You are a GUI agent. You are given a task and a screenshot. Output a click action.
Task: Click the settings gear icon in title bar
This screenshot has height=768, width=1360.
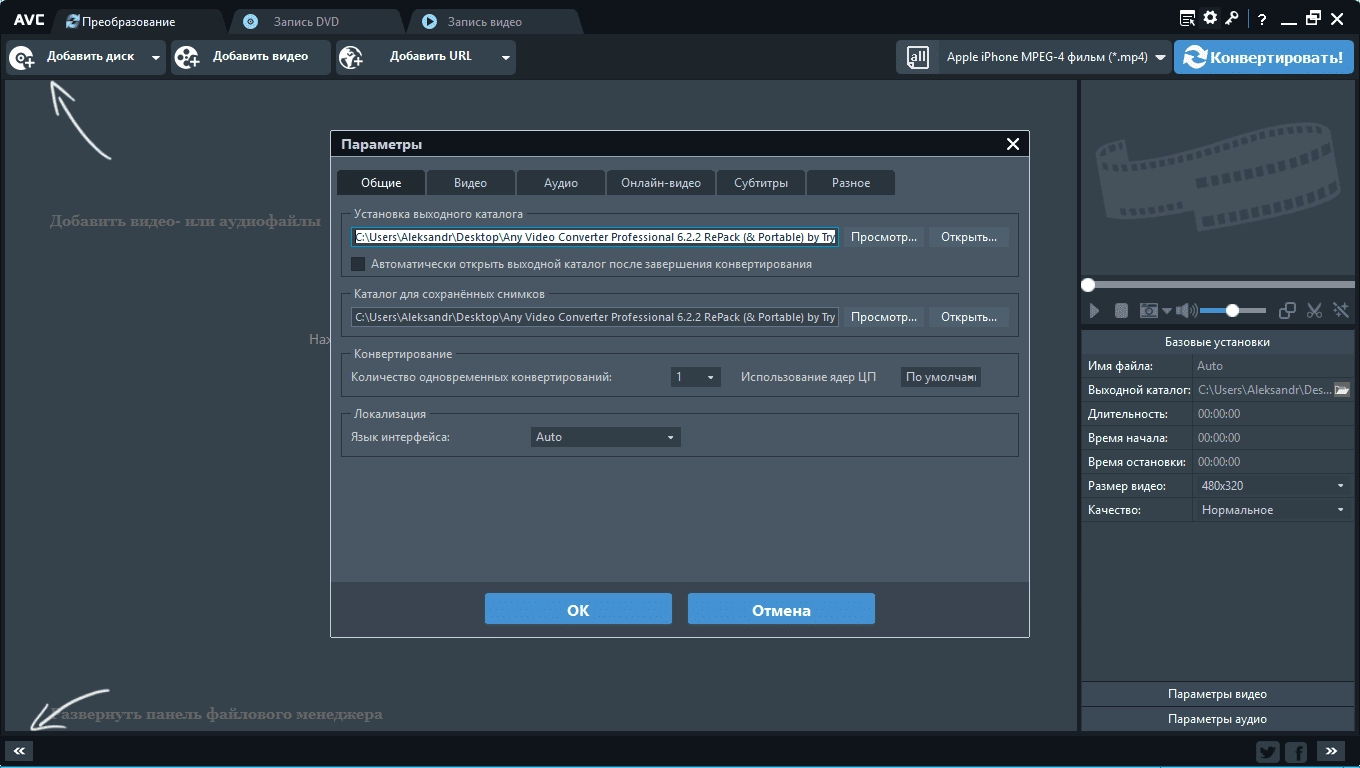tap(1210, 18)
